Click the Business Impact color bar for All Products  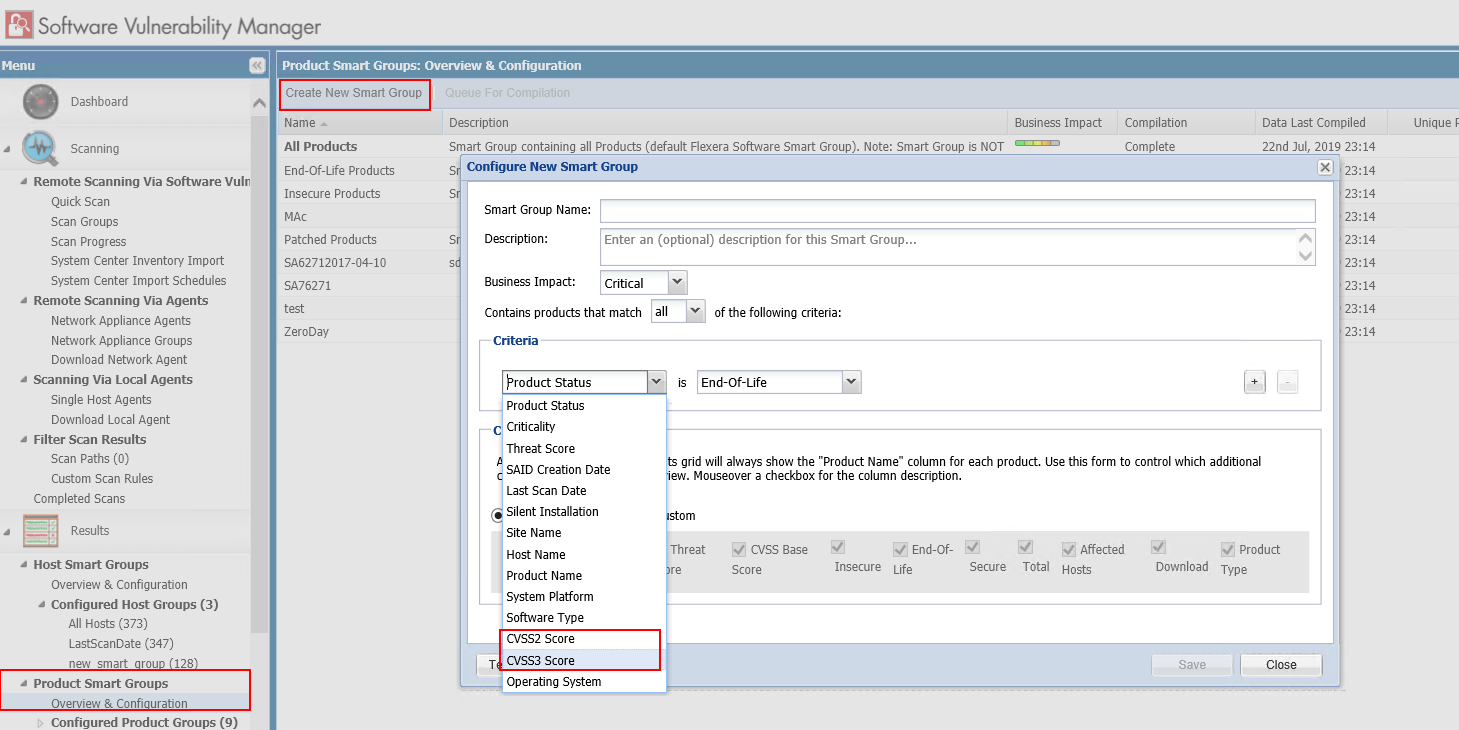point(1036,144)
